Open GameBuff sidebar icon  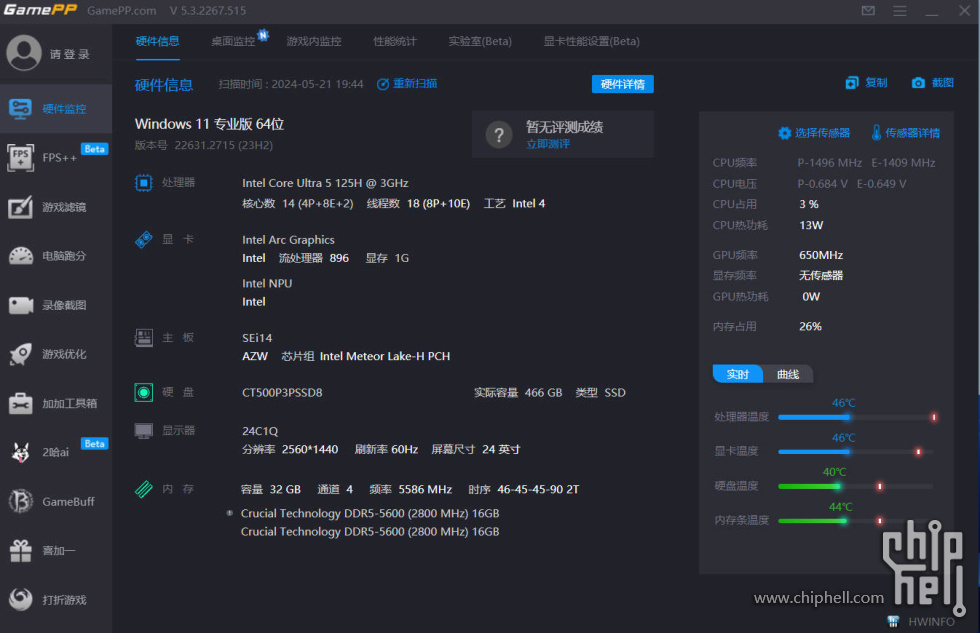(x=21, y=501)
